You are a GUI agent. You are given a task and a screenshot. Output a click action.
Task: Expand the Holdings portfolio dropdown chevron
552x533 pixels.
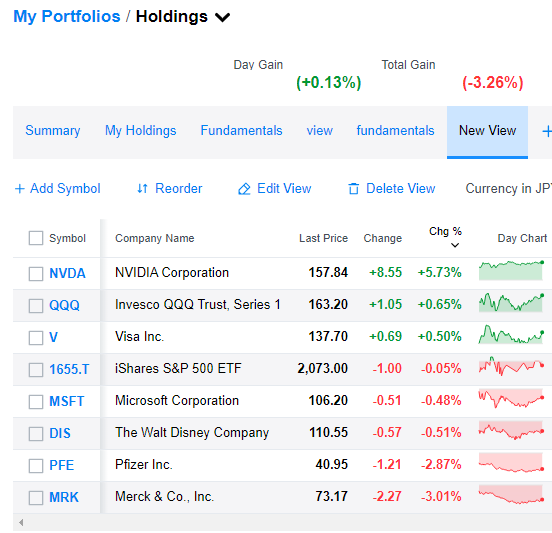pos(222,17)
